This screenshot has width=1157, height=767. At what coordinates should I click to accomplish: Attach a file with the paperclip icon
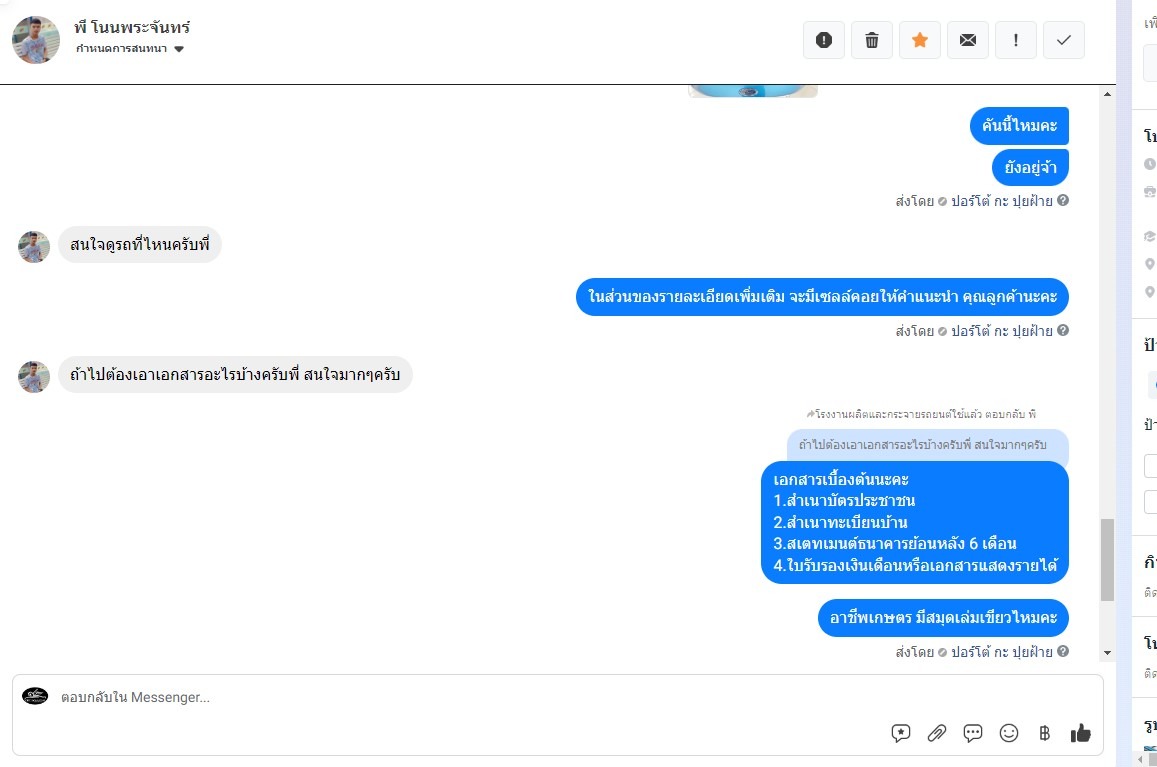(936, 733)
